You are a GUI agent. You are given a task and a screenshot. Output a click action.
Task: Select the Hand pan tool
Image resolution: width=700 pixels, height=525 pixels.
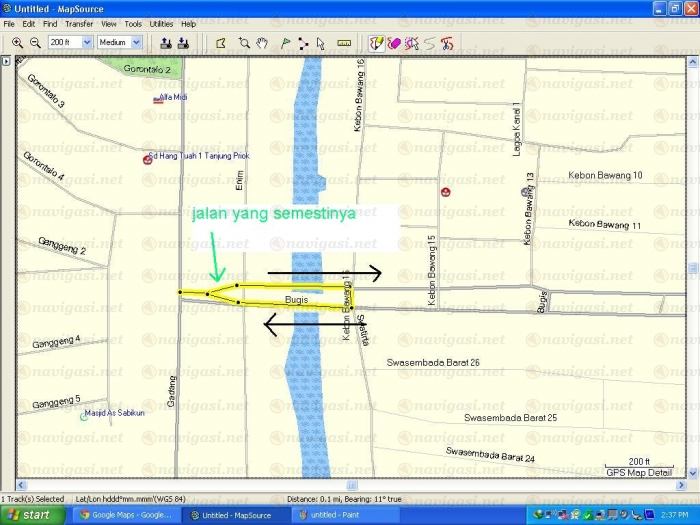(262, 43)
